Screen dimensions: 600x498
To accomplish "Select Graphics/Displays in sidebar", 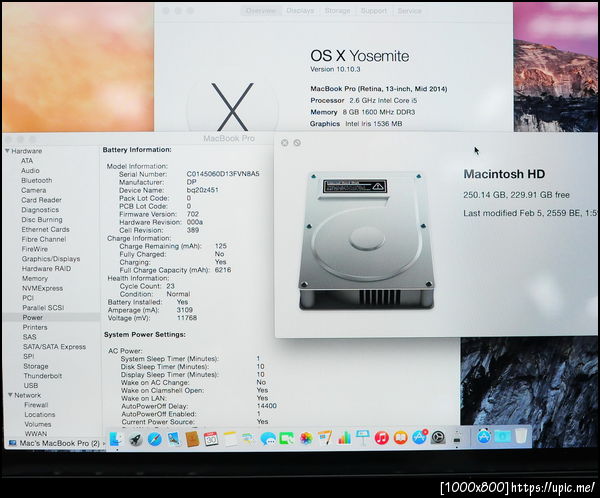I will point(51,259).
